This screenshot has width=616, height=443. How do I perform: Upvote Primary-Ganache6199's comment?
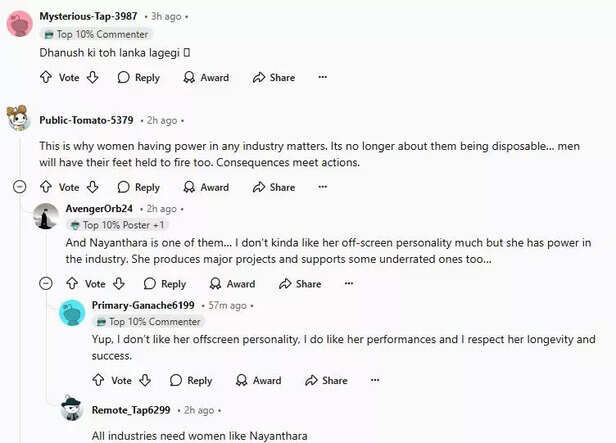[98, 380]
